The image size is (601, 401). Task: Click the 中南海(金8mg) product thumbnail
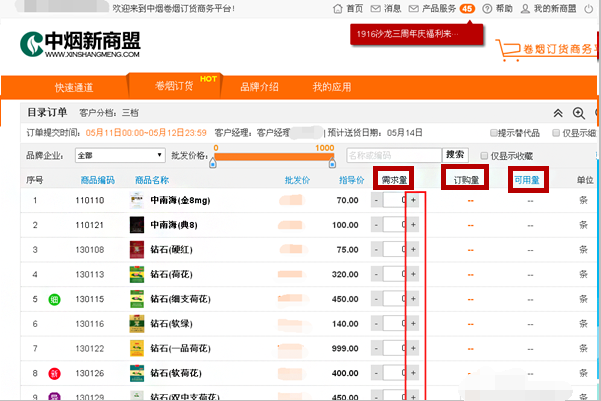(137, 200)
